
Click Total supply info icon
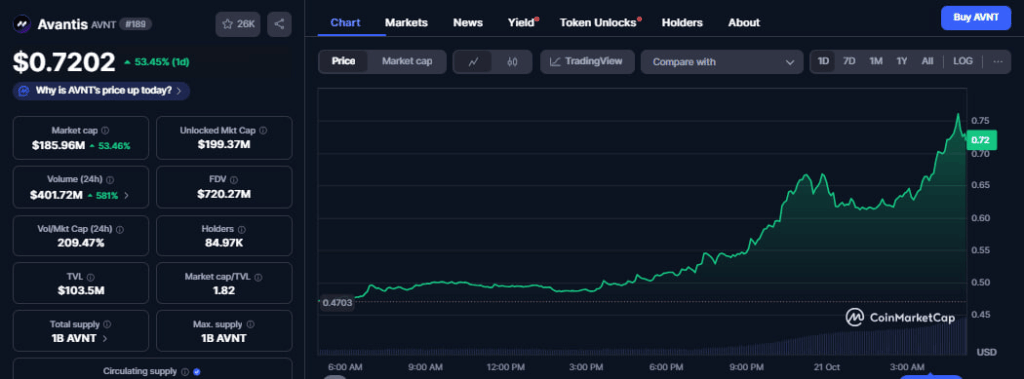pyautogui.click(x=107, y=324)
